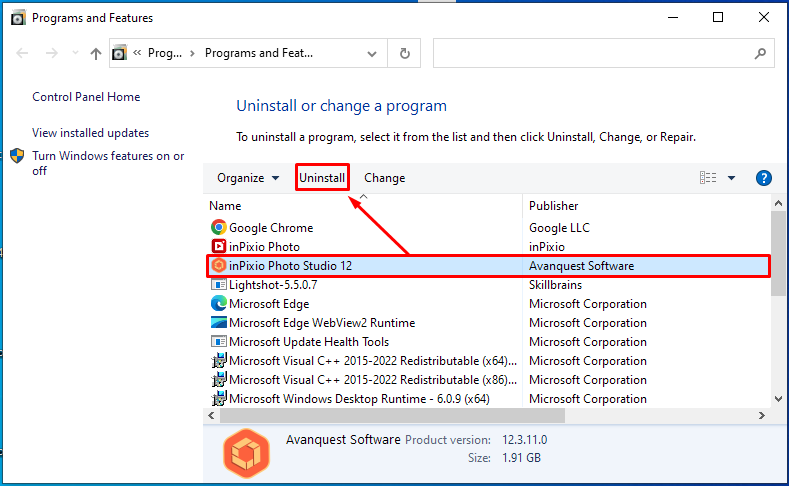The height and width of the screenshot is (486, 789).
Task: Sort list by Name column header
Action: tap(226, 206)
